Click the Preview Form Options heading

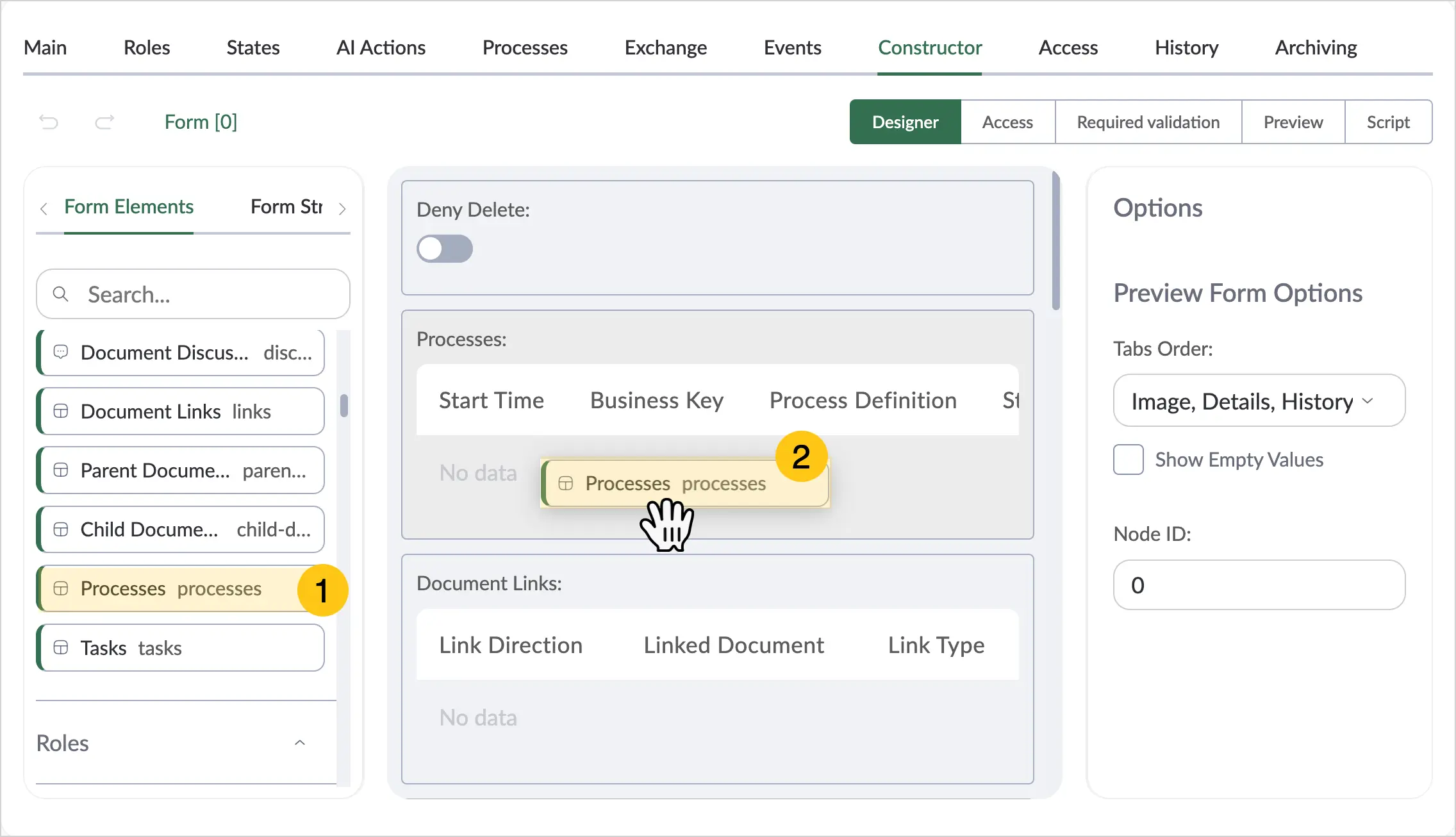coord(1238,293)
